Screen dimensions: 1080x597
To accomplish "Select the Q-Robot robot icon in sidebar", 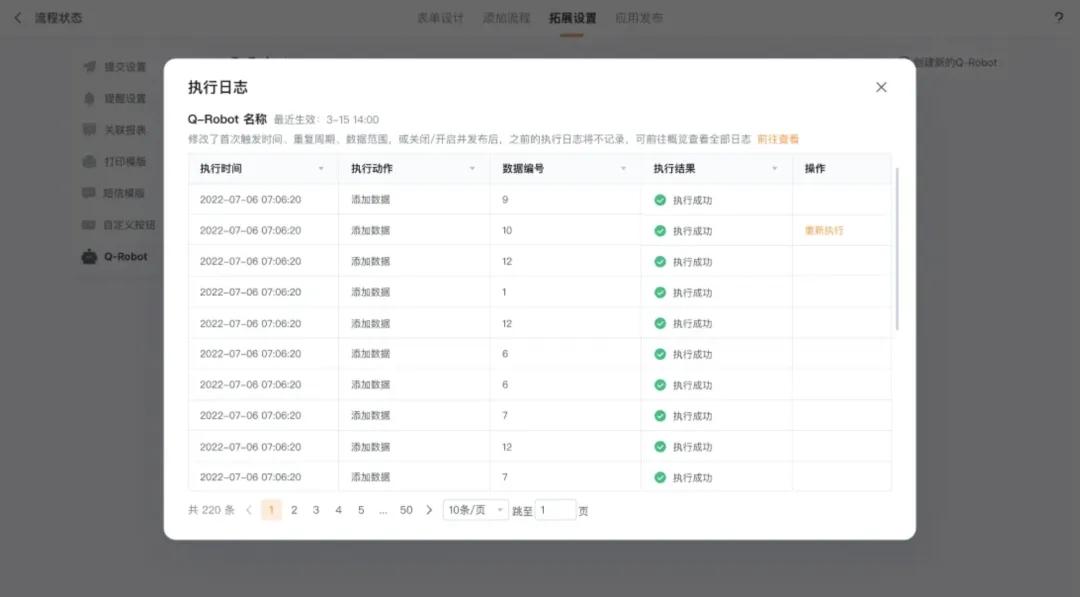I will coord(90,256).
